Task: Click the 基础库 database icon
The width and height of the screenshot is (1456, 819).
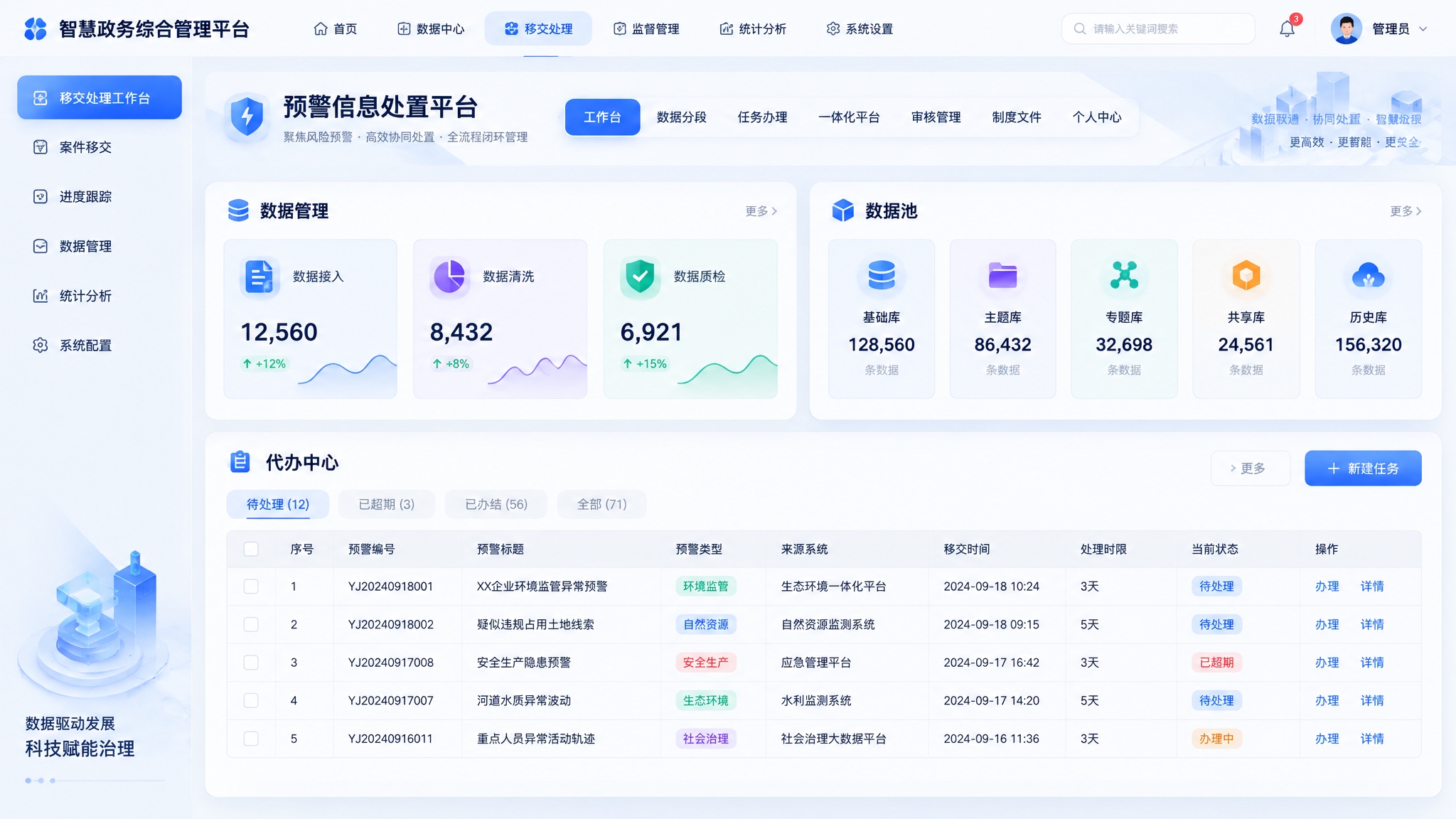Action: (882, 275)
